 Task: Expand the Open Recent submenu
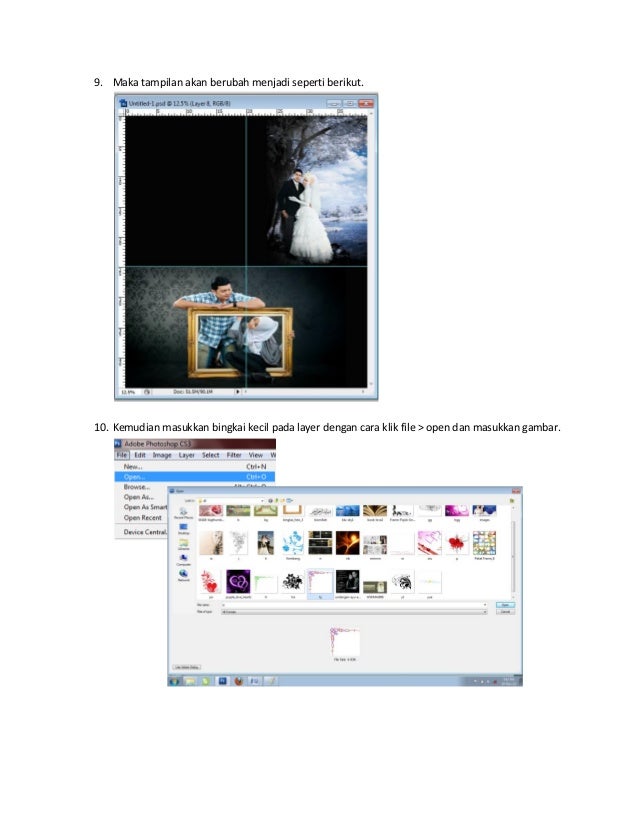tap(141, 518)
